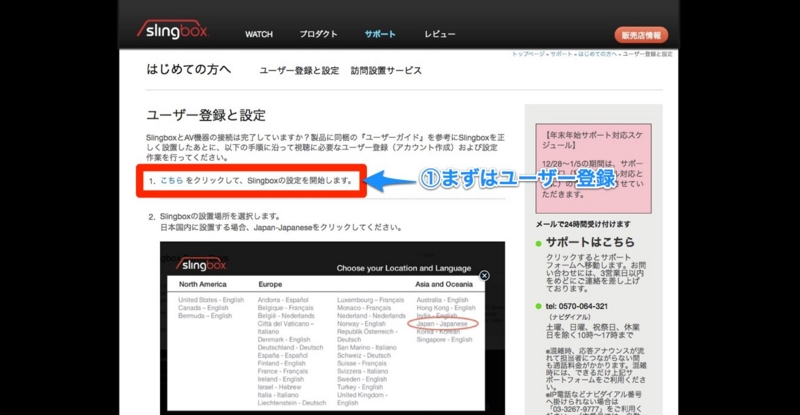Click Turkey - English entry
Viewport: 800px width, 415px height.
pos(360,387)
